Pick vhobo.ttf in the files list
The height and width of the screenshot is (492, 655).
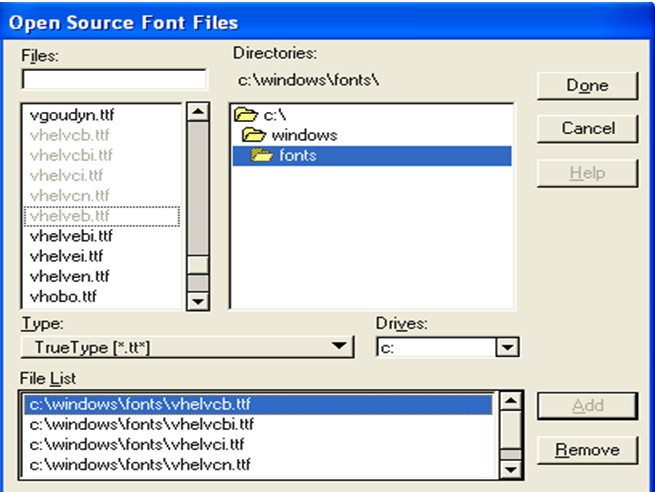pos(64,296)
